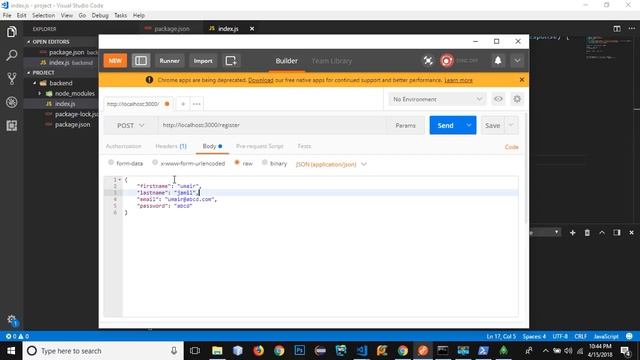Open the Postman header chevron dropdown
Viewport: 640px width, 360px height.
tap(517, 60)
